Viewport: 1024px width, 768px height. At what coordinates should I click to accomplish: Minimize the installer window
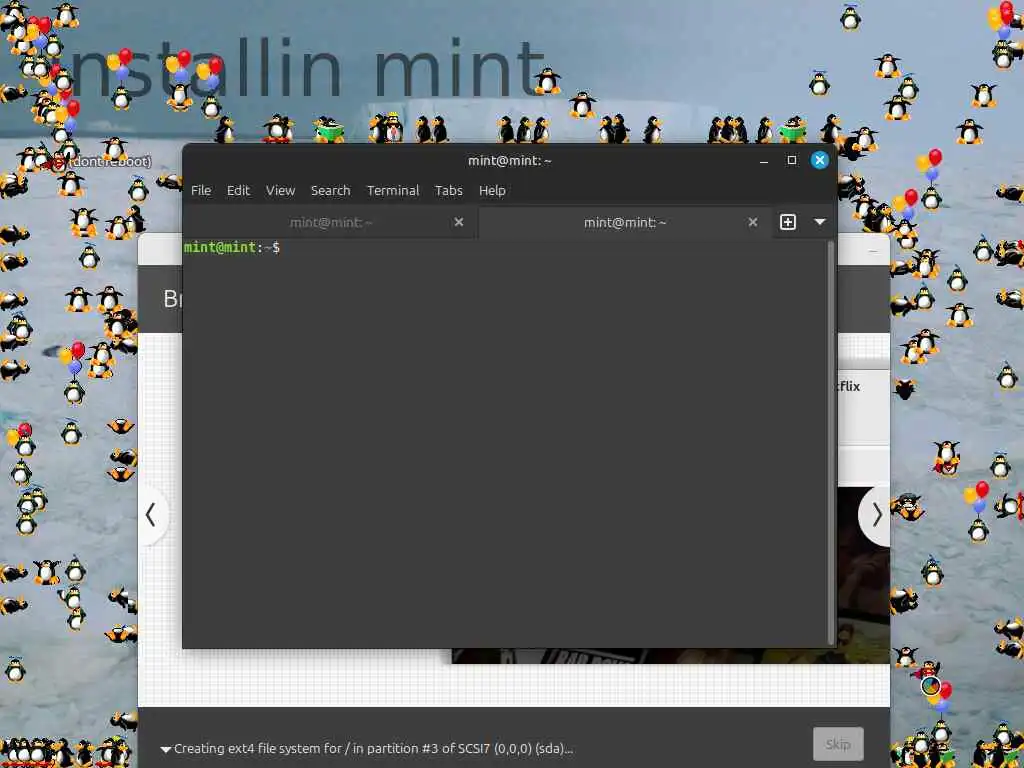(x=873, y=251)
